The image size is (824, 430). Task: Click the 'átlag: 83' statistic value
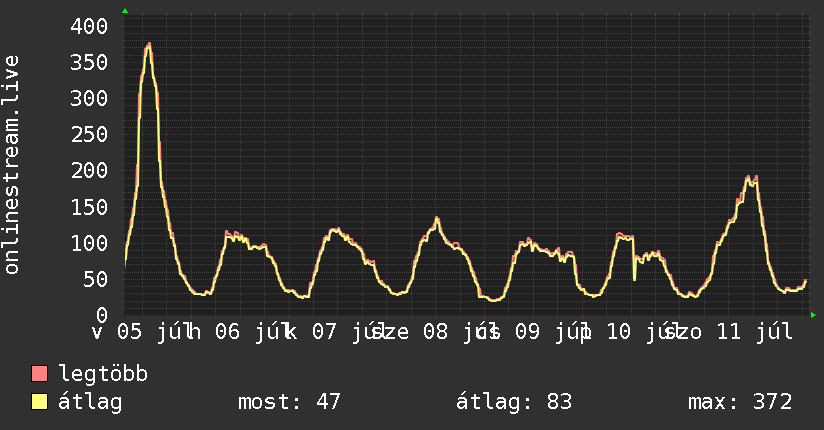pos(513,402)
